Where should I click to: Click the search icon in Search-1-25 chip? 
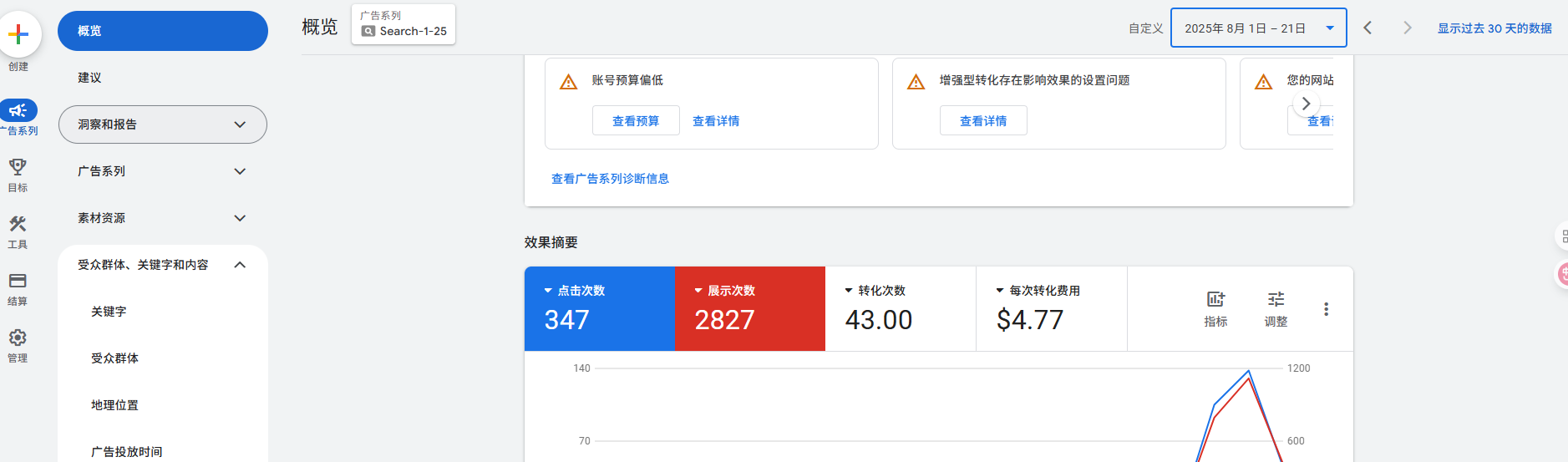pos(368,31)
